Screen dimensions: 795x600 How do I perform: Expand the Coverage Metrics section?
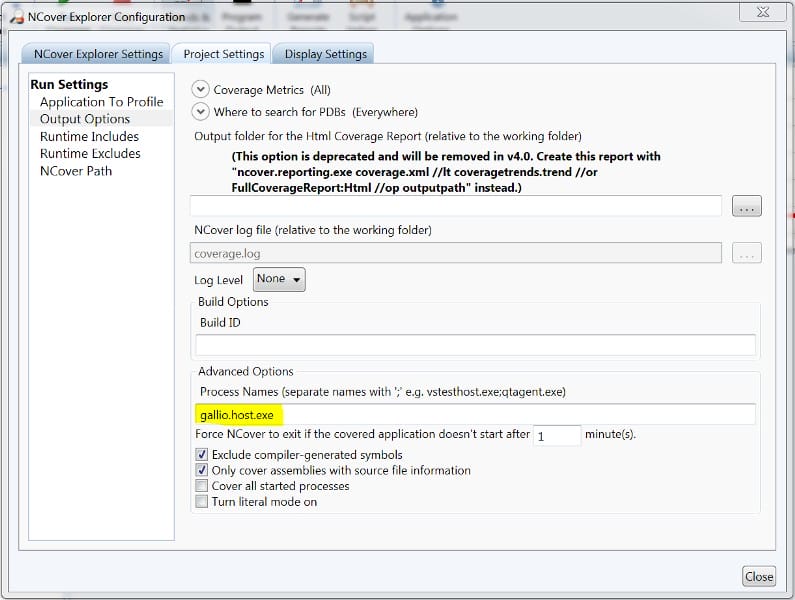coord(200,90)
